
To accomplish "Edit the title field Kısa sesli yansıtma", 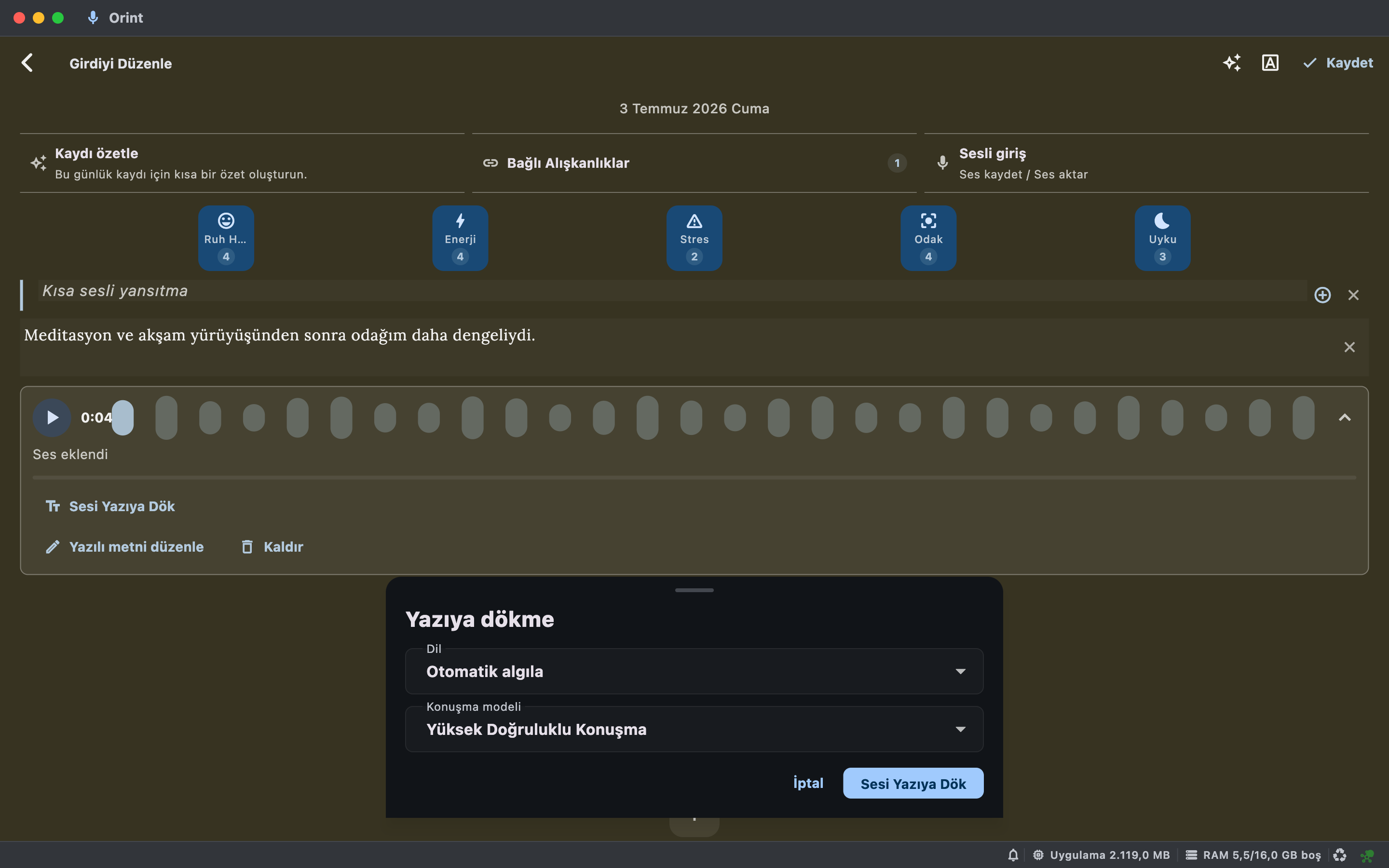I will coord(671,291).
